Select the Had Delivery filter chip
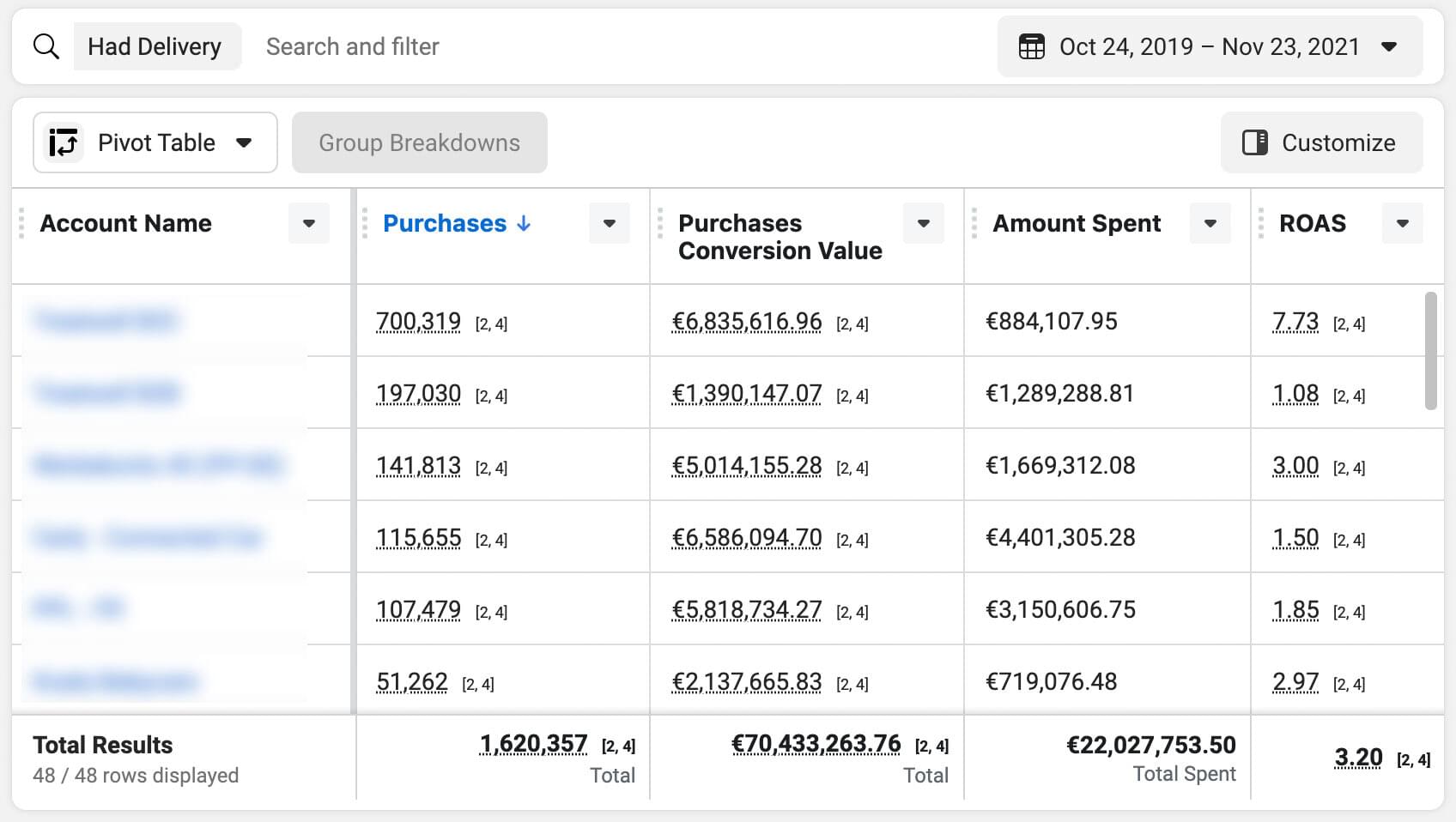The width and height of the screenshot is (1456, 822). 155,46
